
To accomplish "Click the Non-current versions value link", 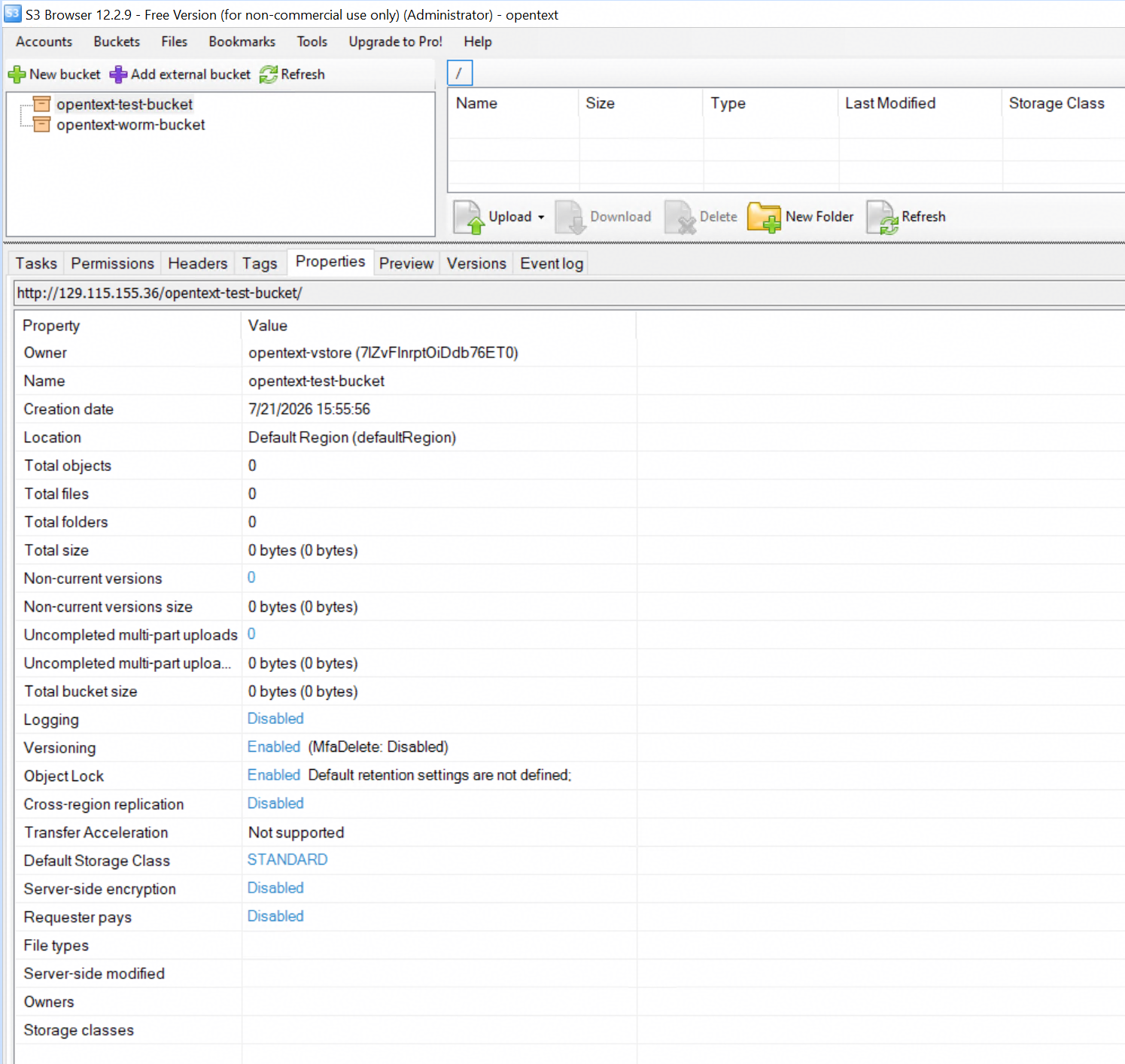I will [x=251, y=577].
